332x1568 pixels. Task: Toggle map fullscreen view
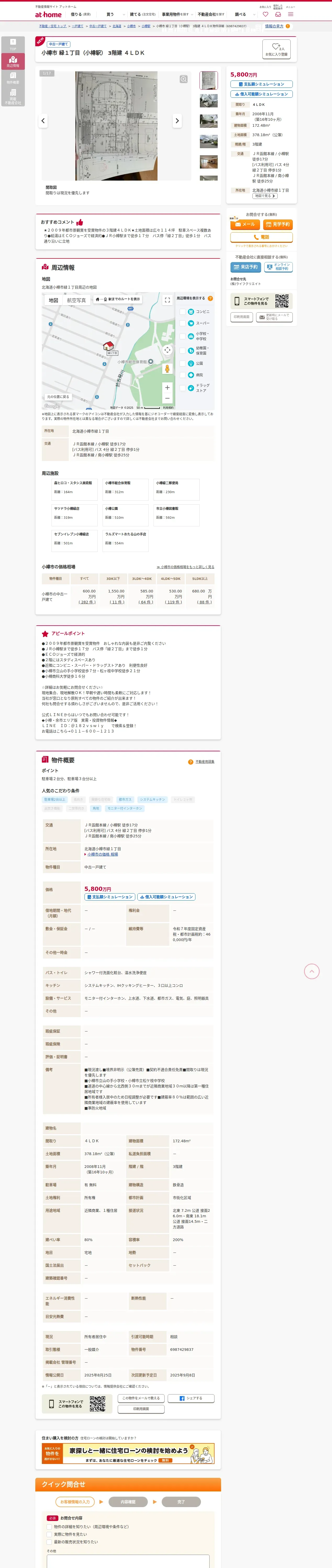tap(167, 300)
